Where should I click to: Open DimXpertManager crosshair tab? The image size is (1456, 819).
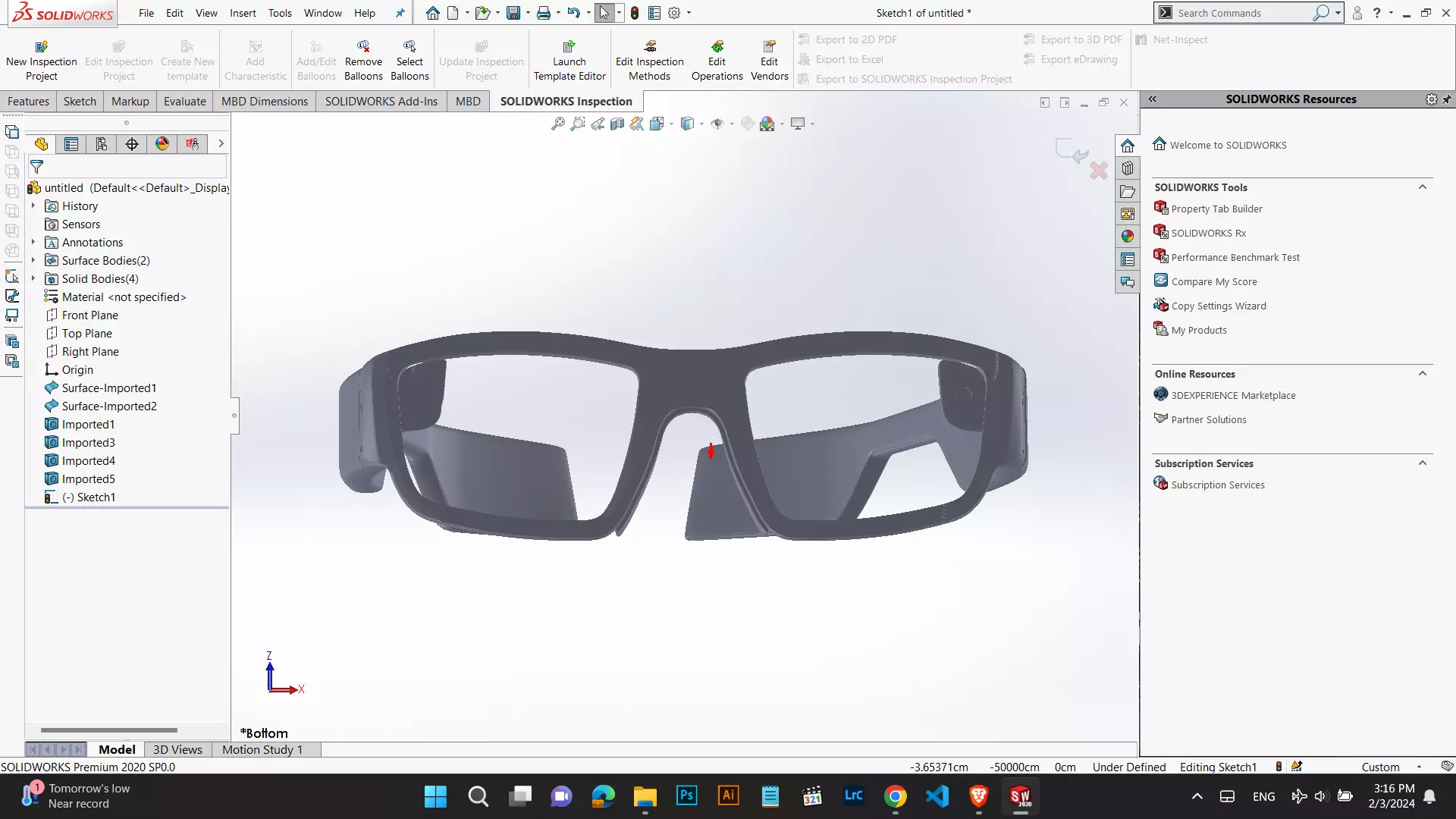[x=132, y=144]
